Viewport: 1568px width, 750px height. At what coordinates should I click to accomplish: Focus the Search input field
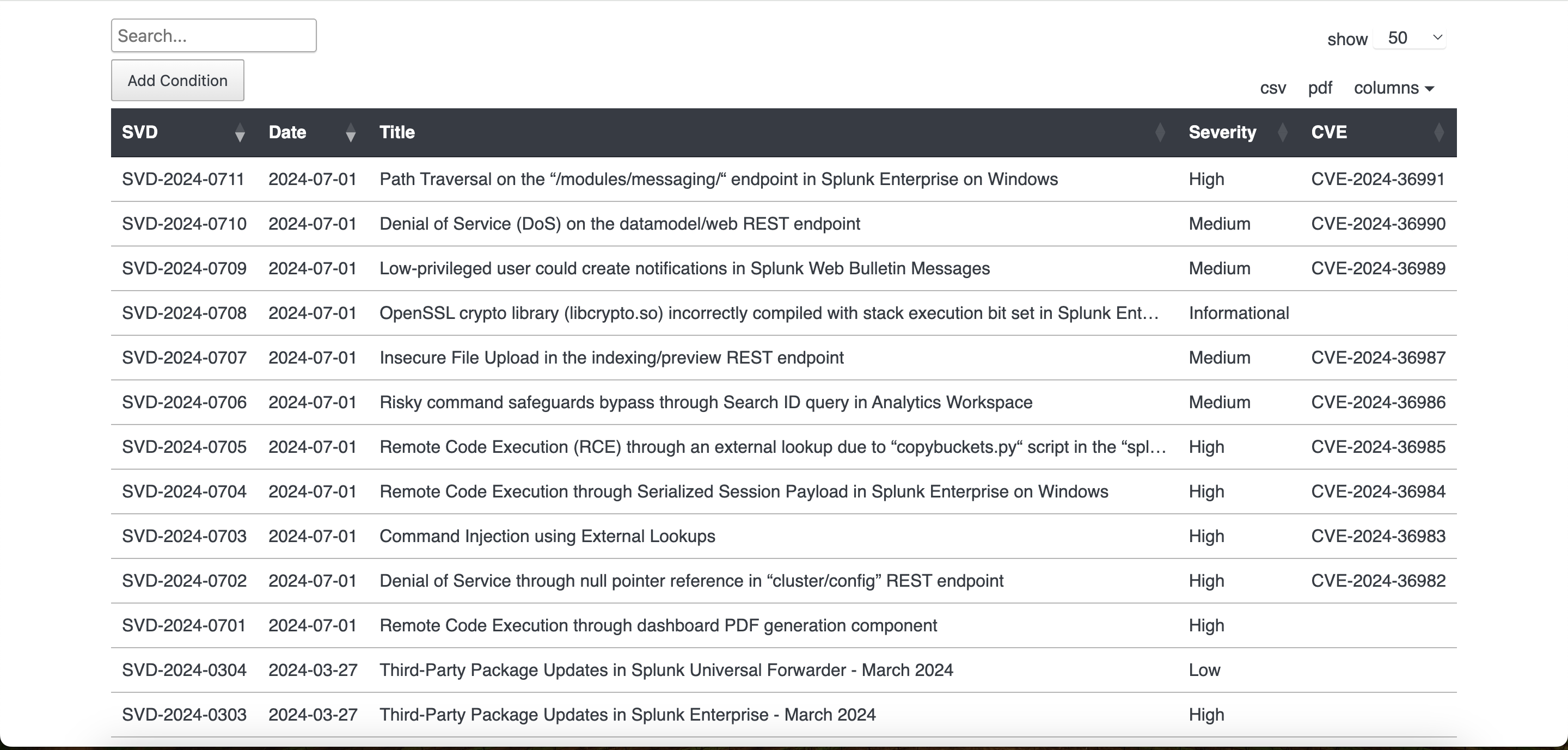click(213, 36)
